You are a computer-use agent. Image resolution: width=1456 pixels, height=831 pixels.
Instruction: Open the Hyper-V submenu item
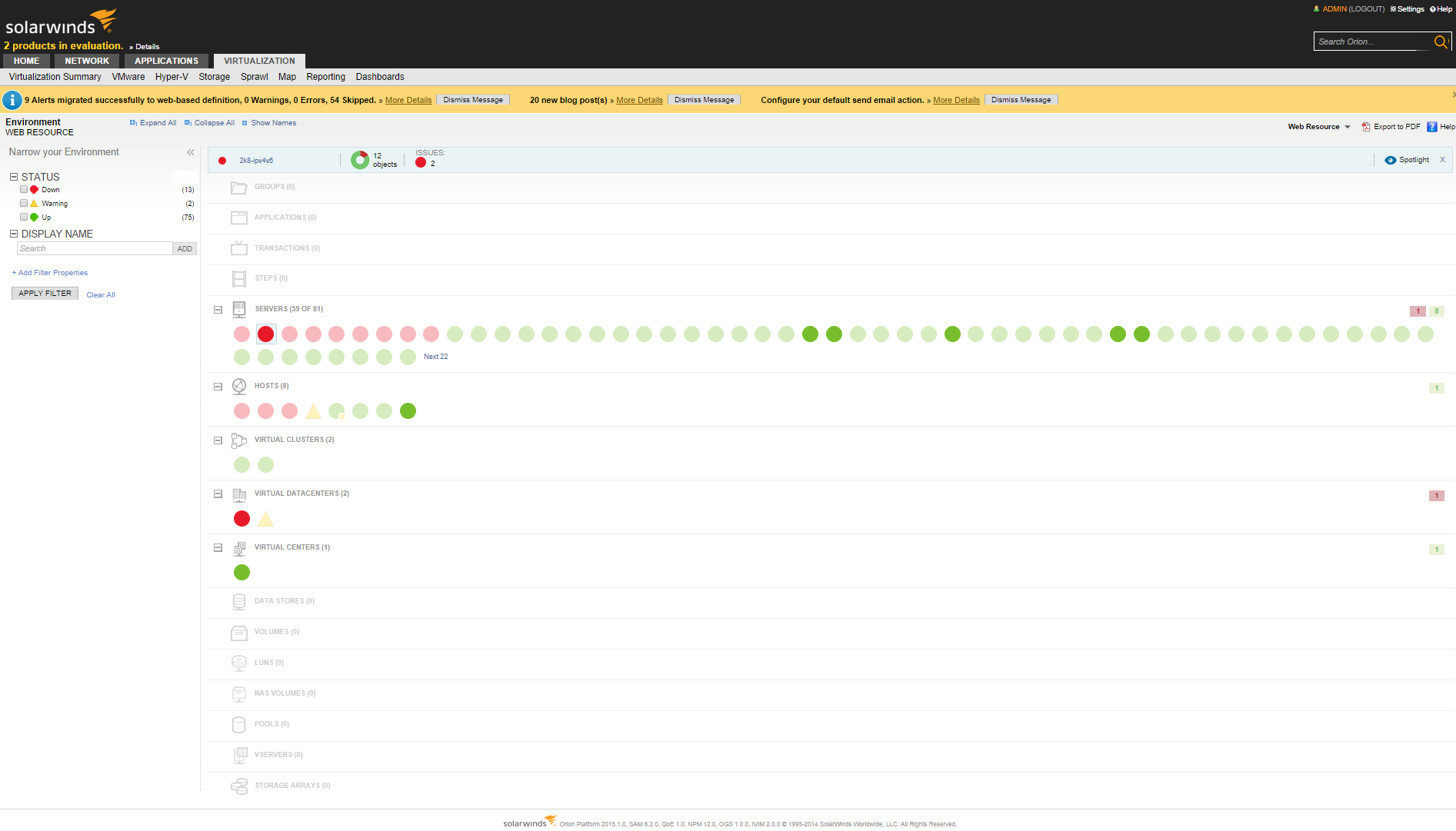coord(172,77)
